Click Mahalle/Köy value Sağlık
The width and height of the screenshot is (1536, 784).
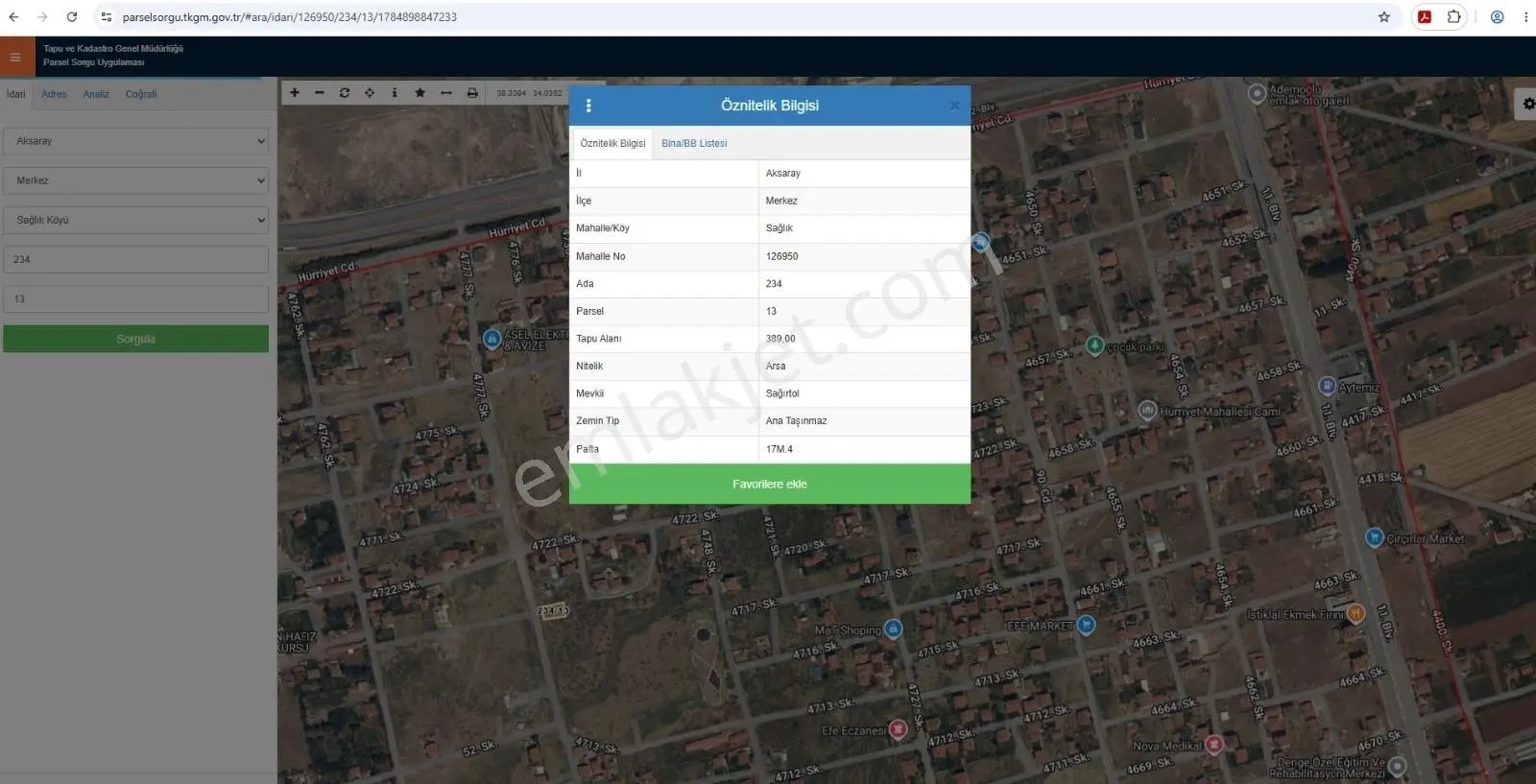(x=780, y=228)
